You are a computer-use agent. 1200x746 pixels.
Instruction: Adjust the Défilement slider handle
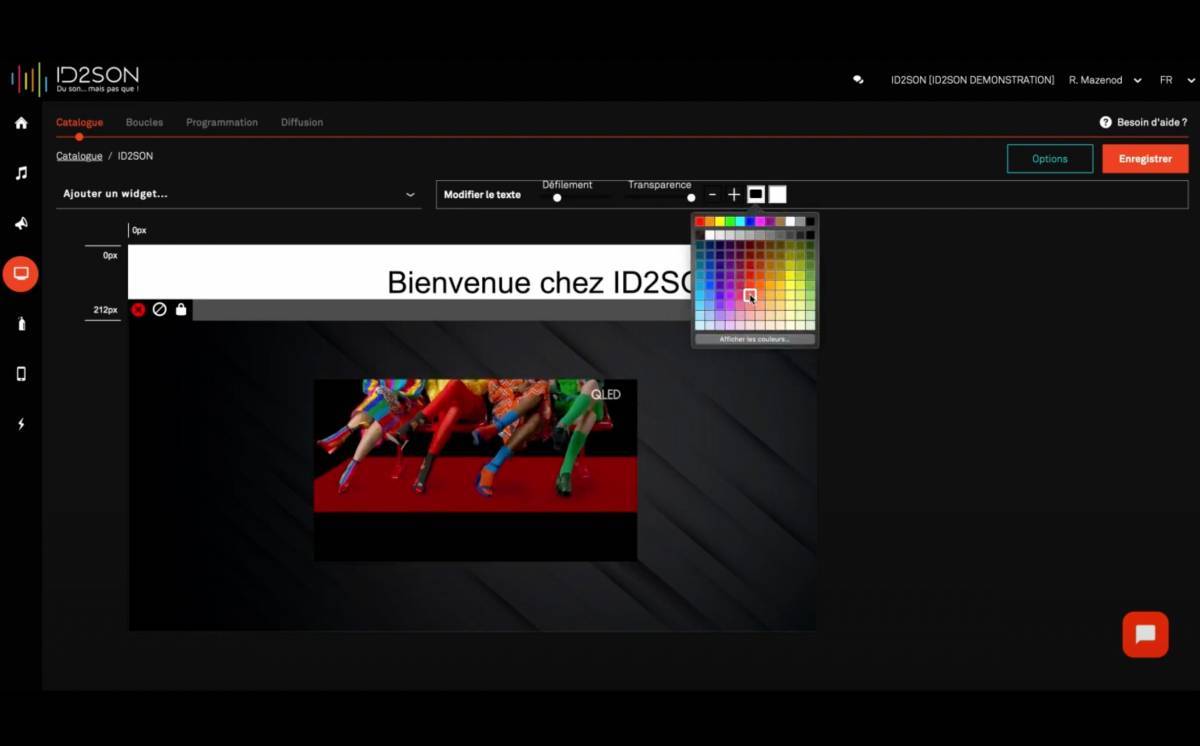tap(557, 197)
